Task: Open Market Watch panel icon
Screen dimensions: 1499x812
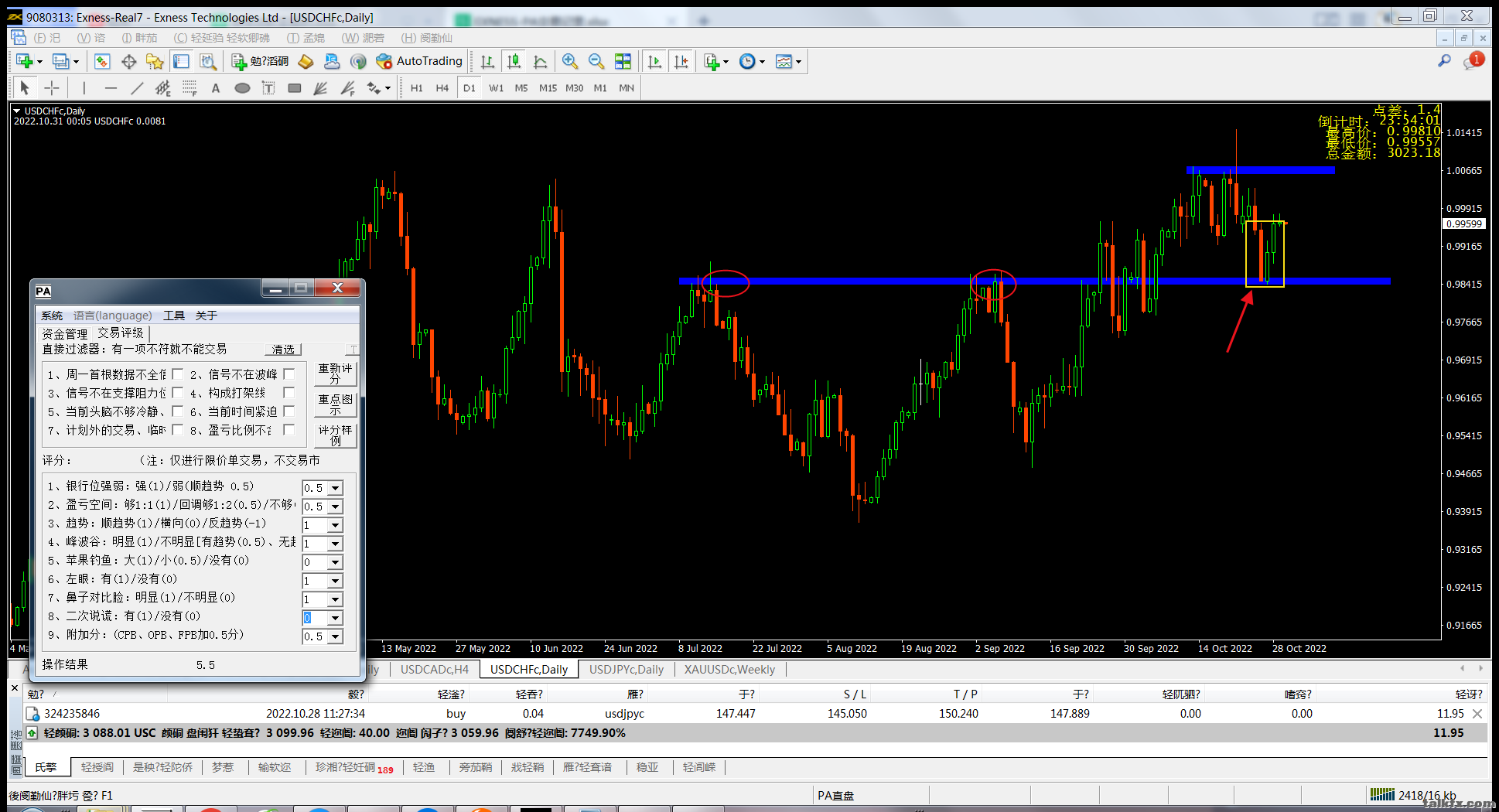Action: [x=102, y=61]
